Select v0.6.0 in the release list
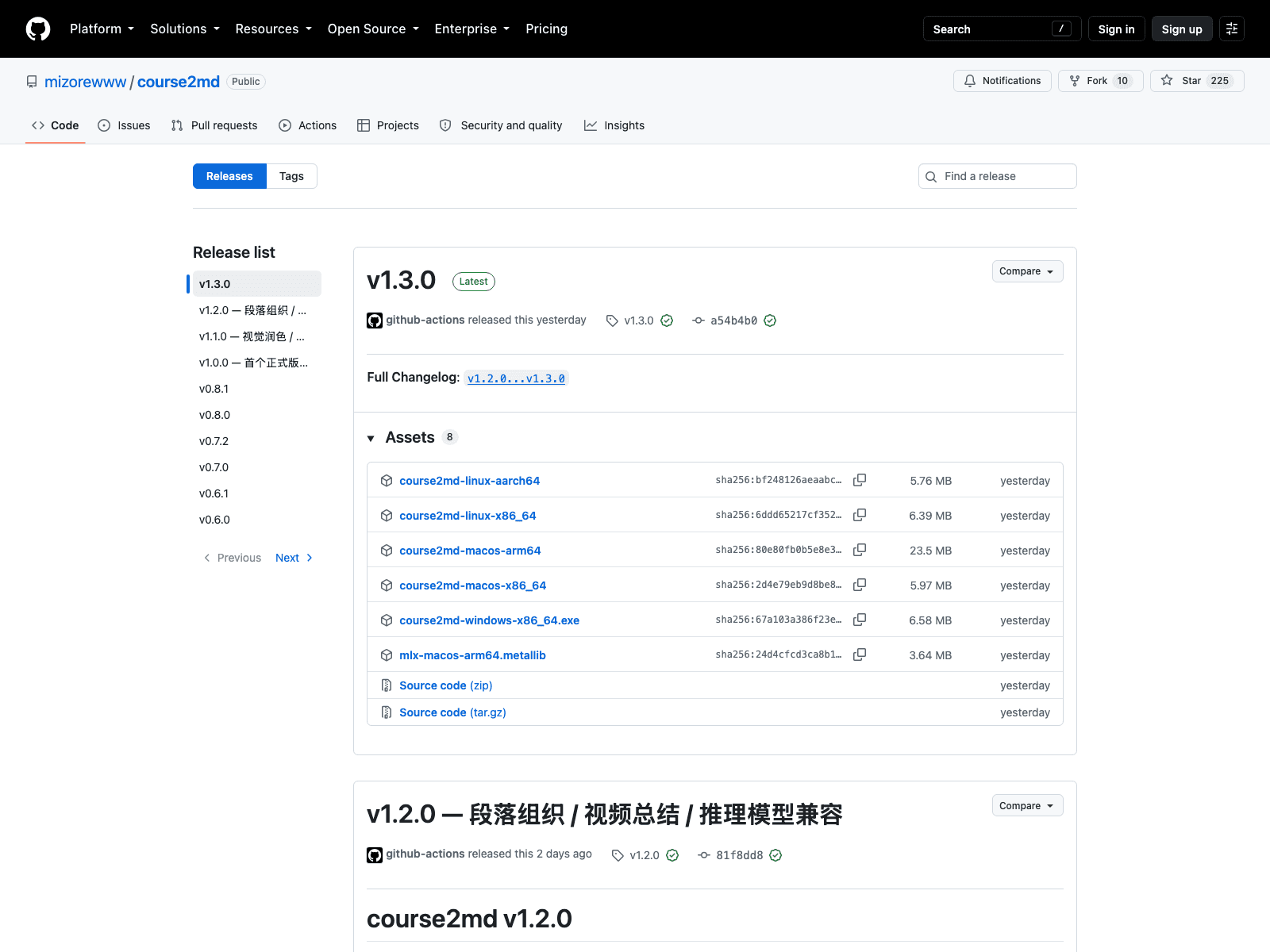This screenshot has height=952, width=1270. tap(257, 520)
